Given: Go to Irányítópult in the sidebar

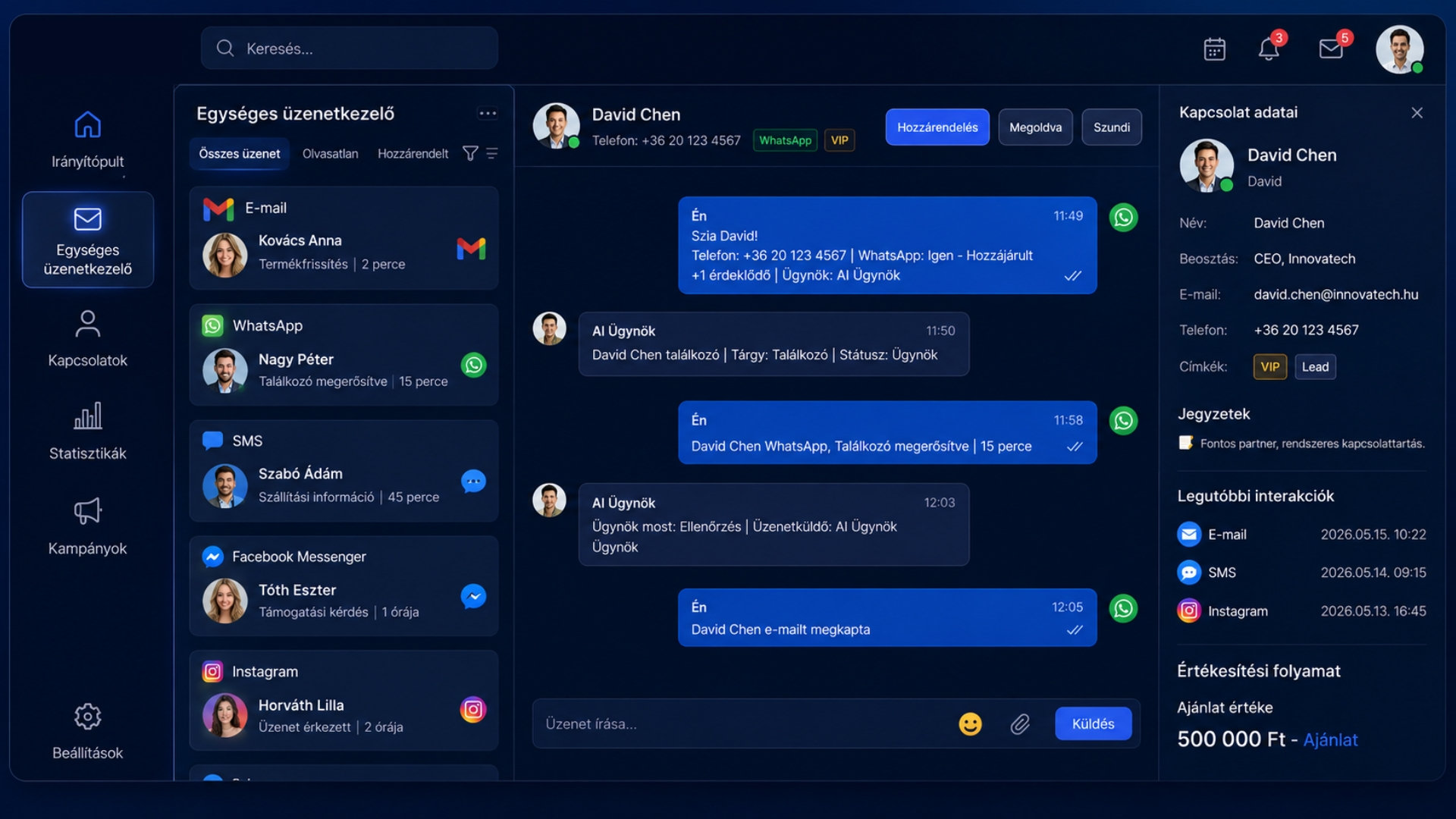Looking at the screenshot, I should tap(88, 140).
